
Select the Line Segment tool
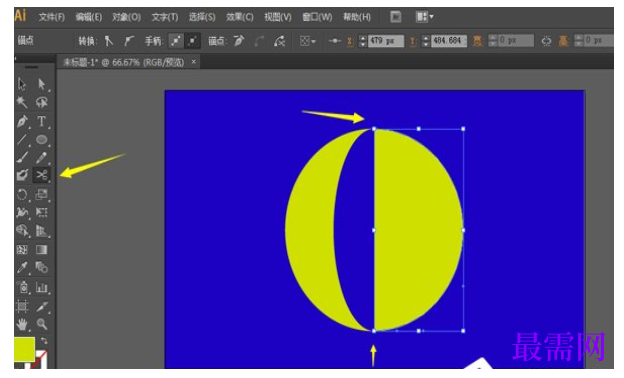tap(22, 140)
